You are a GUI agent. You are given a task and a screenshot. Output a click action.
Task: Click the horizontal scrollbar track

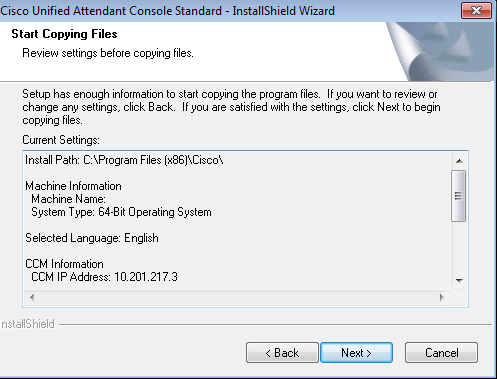(237, 297)
